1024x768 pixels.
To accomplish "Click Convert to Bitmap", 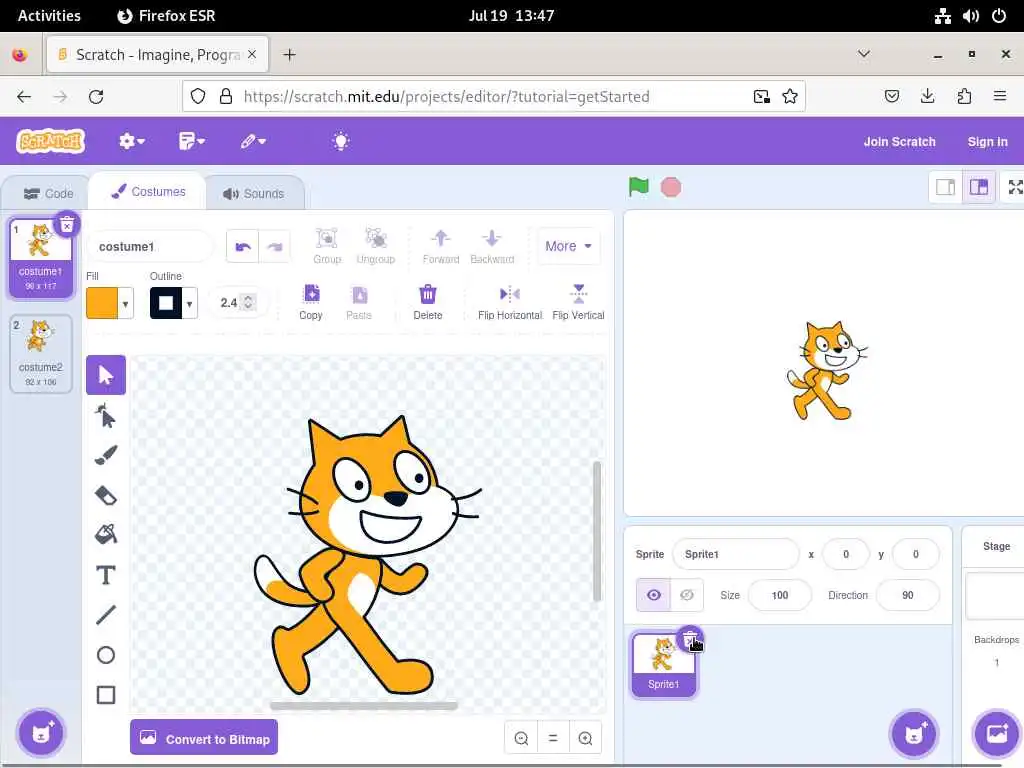I will tap(204, 738).
